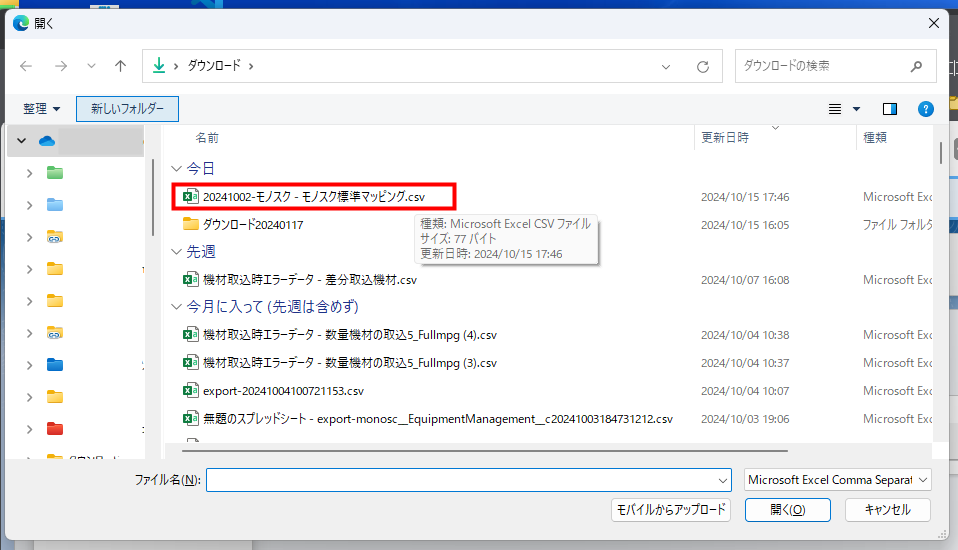Screen dimensions: 958x550
Task: Select the green folder in navigation pane
Action: coord(55,173)
